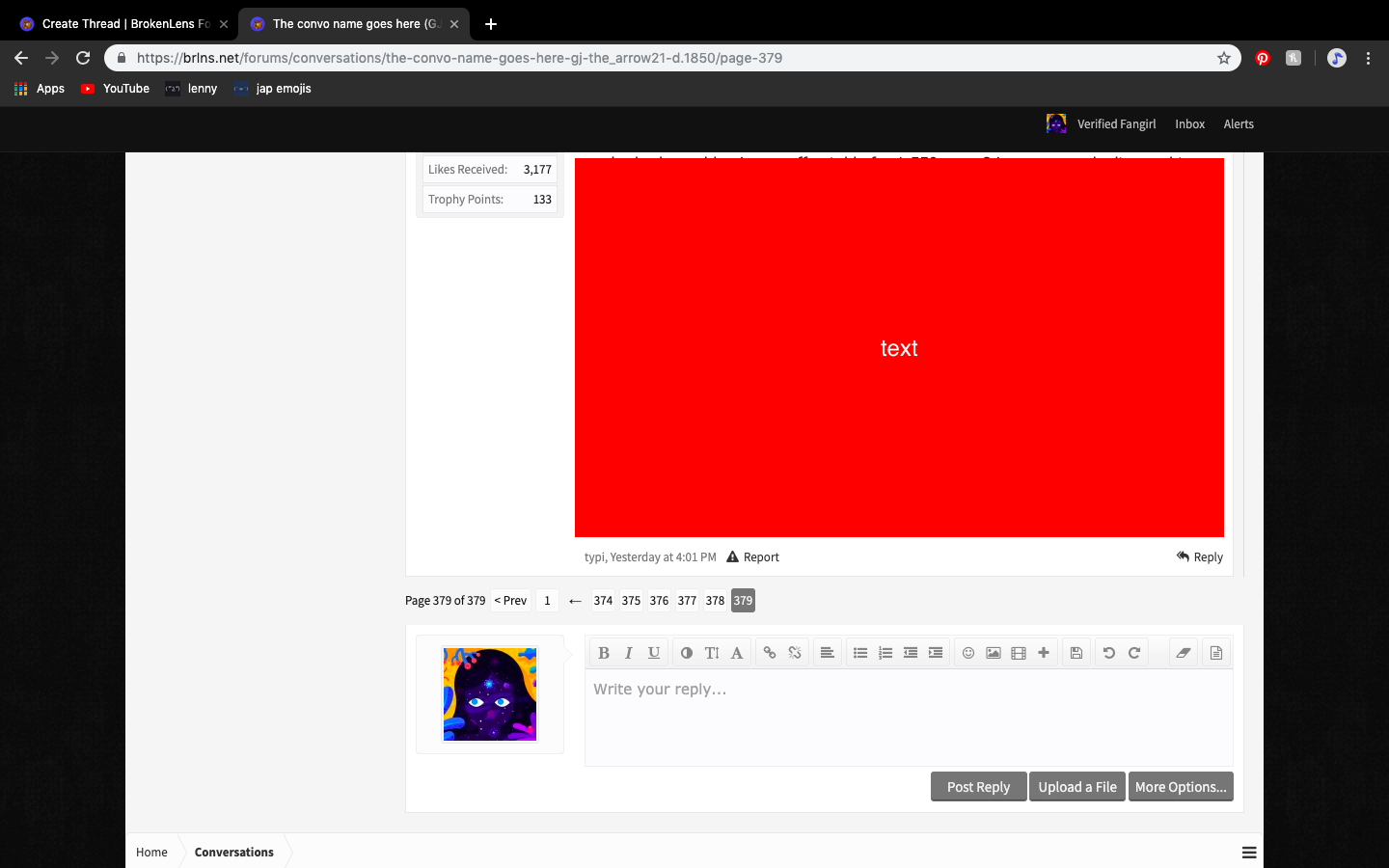This screenshot has height=868, width=1389.
Task: Jump to page 1 of conversation
Action: (547, 601)
